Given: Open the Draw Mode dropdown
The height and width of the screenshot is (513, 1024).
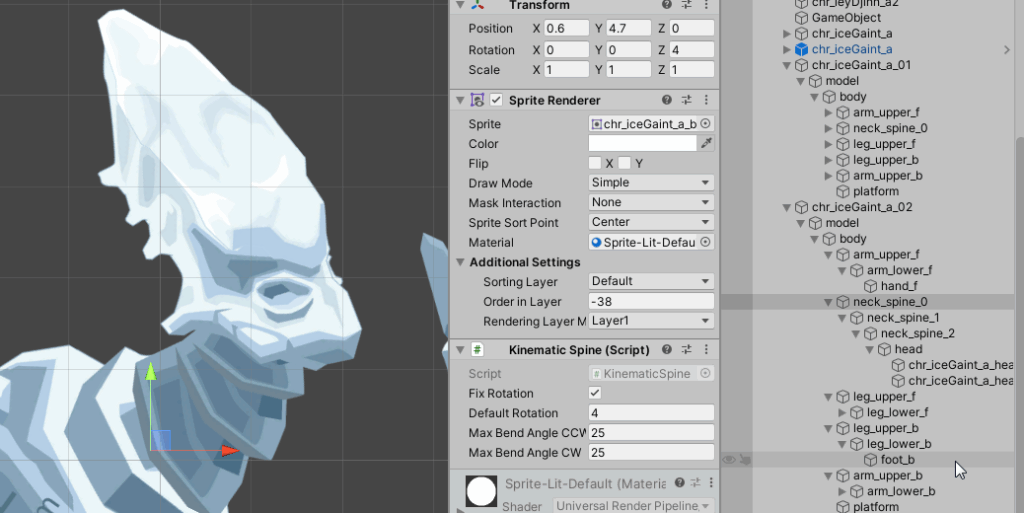Looking at the screenshot, I should pyautogui.click(x=651, y=183).
